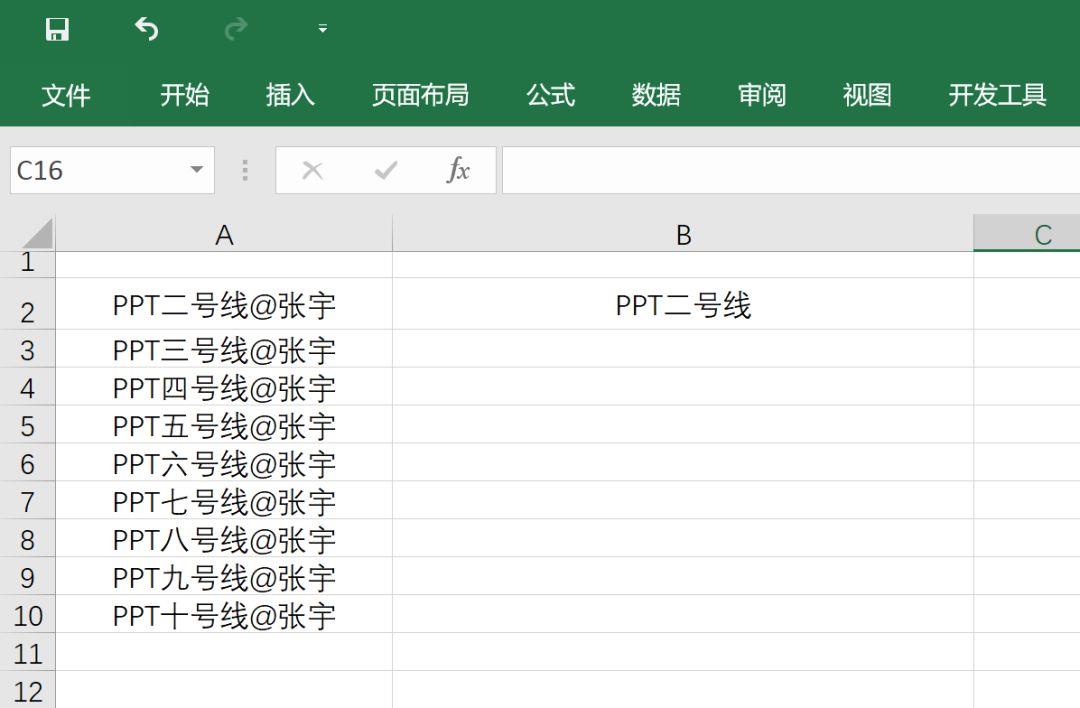The image size is (1080, 708).
Task: Click the Redo arrow icon
Action: click(236, 30)
